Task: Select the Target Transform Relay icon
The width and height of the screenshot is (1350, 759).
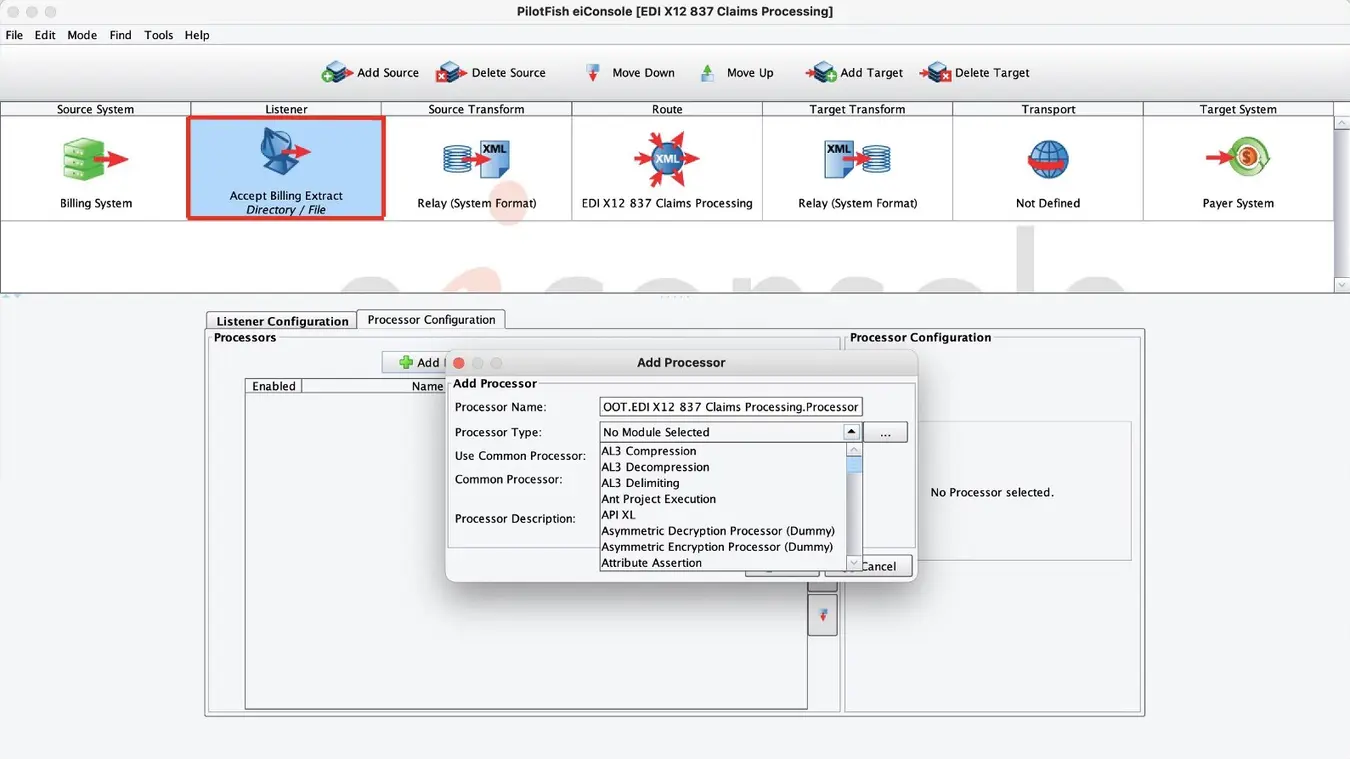Action: click(857, 159)
